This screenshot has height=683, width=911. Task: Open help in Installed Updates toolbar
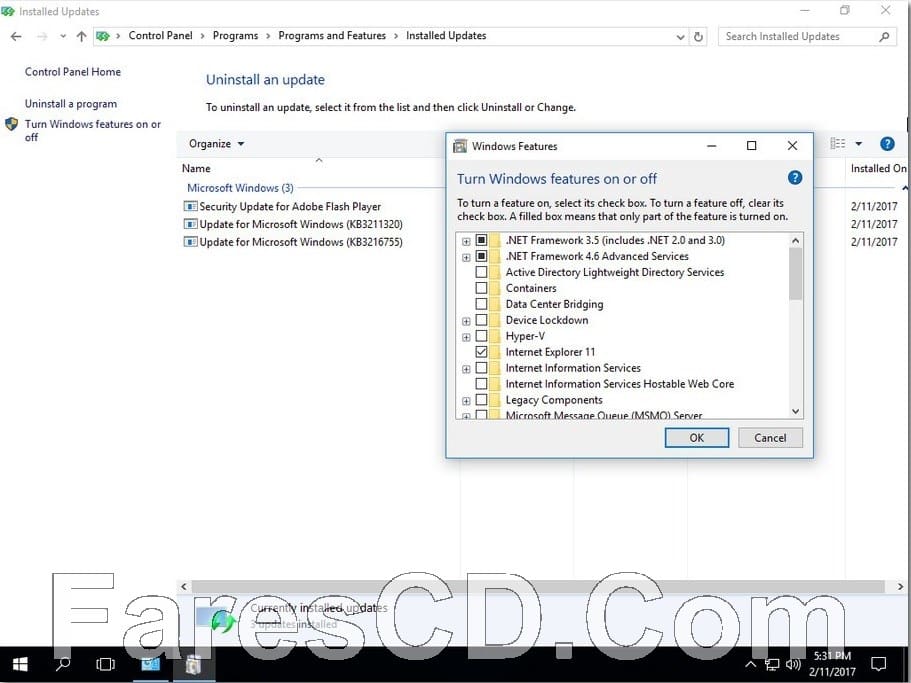tap(887, 143)
